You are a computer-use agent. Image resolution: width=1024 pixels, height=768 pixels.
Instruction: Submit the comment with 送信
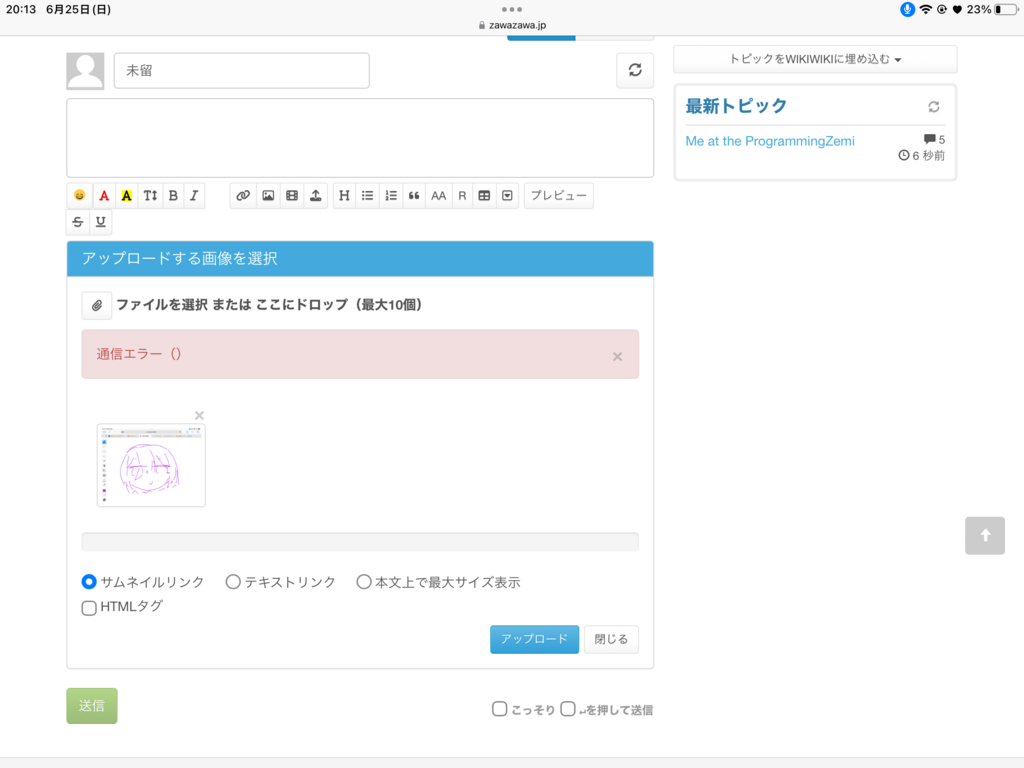click(92, 706)
